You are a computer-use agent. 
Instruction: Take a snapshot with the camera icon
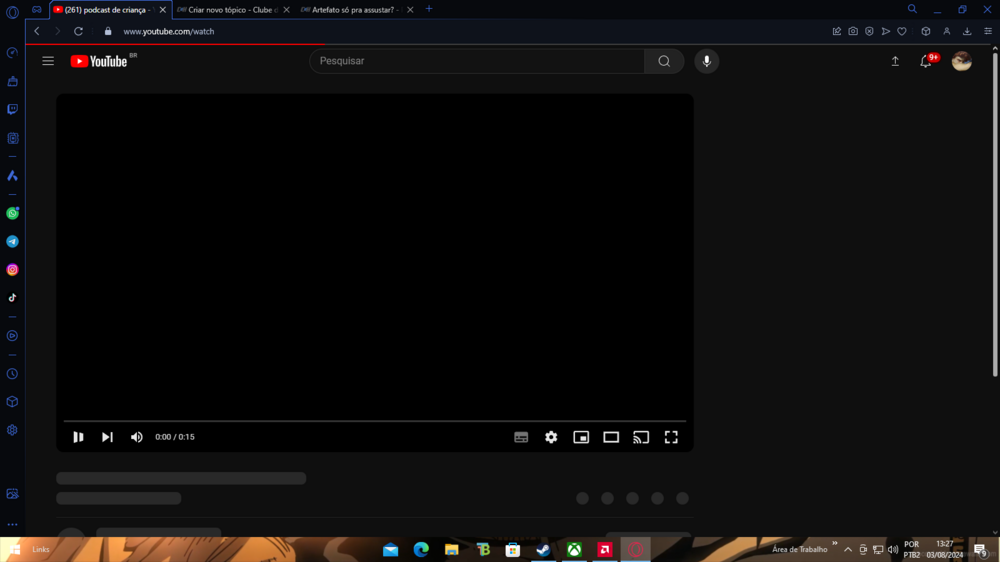pos(853,31)
